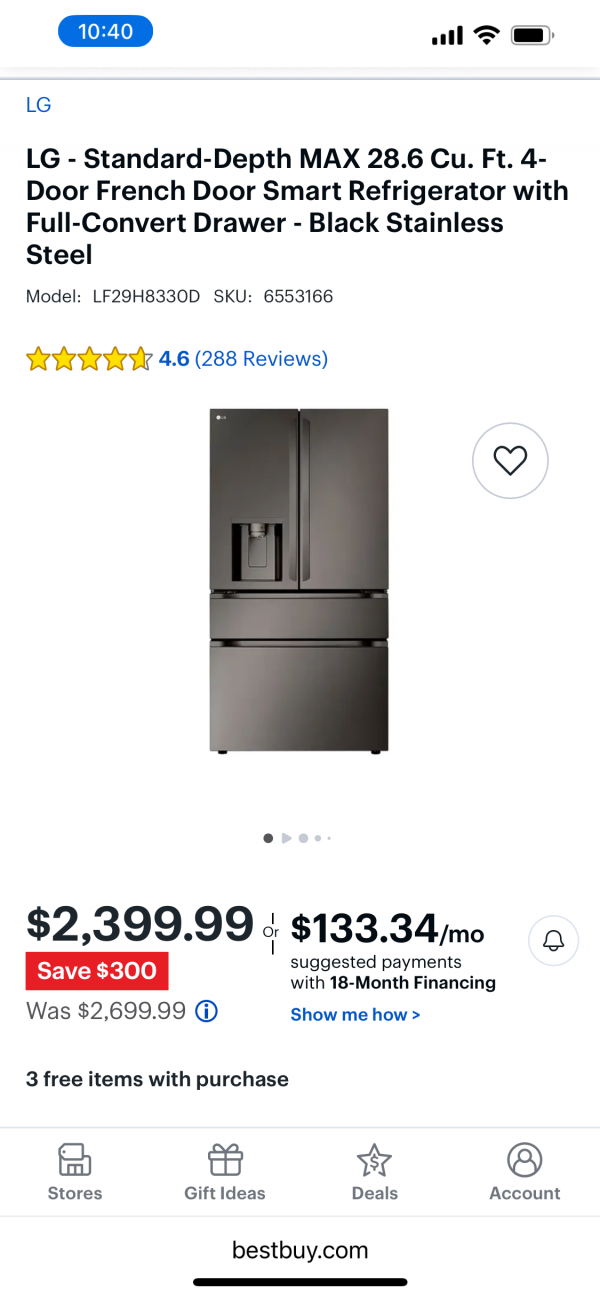Tap the price alert bell icon
This screenshot has height=1299, width=600.
(553, 940)
